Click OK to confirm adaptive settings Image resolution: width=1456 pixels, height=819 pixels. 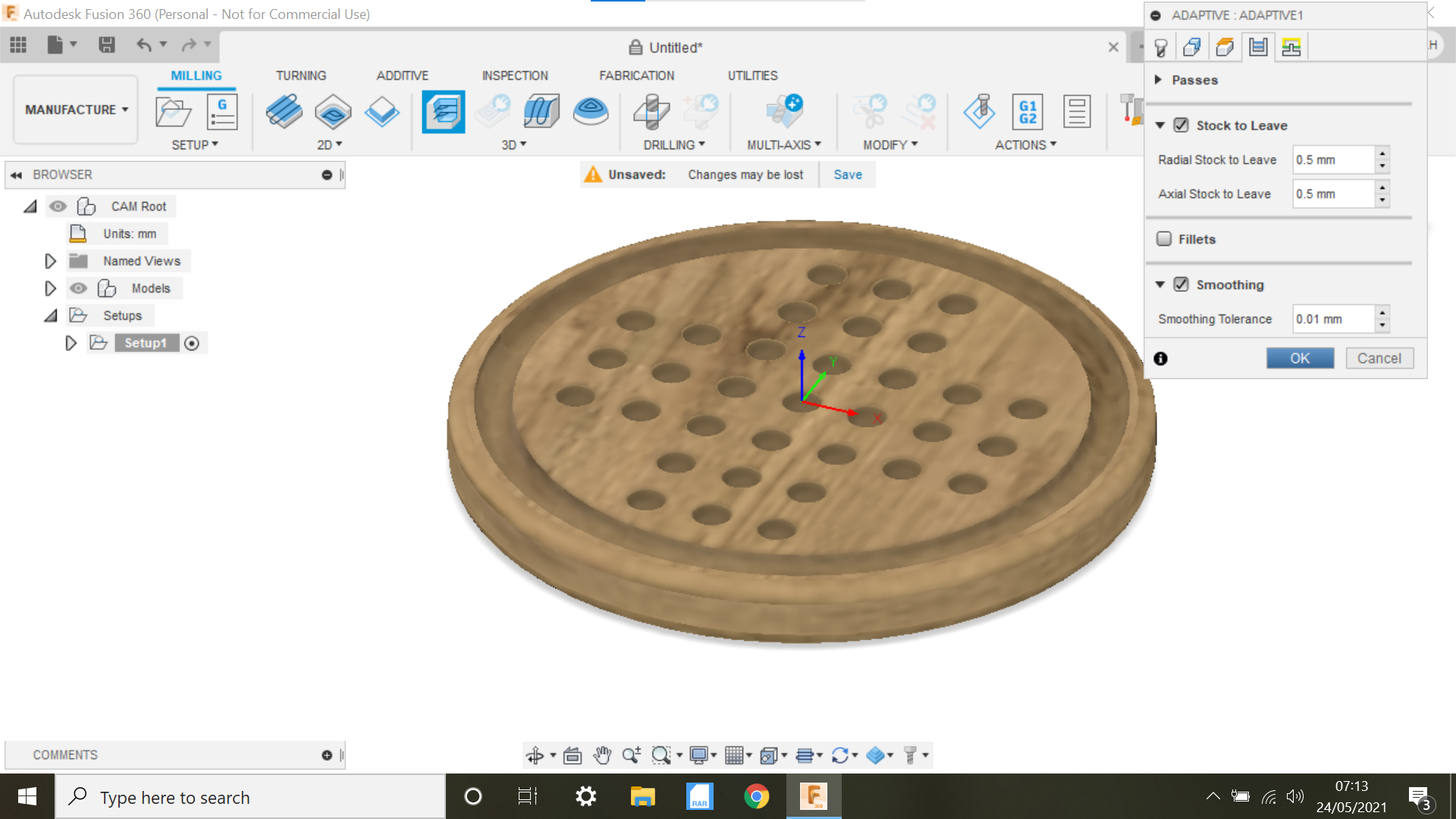pyautogui.click(x=1300, y=357)
